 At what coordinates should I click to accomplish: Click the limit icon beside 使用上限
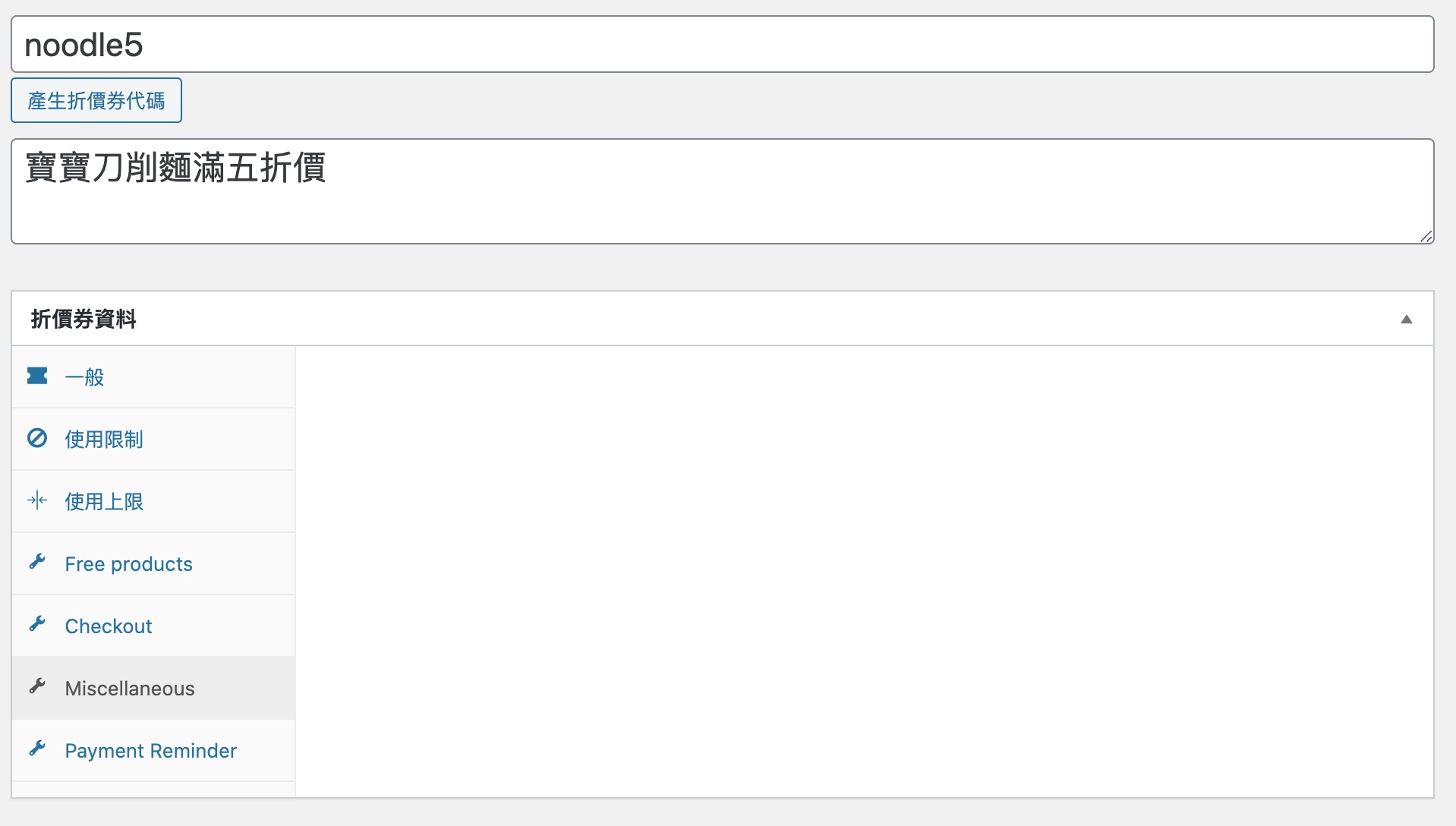coord(37,500)
